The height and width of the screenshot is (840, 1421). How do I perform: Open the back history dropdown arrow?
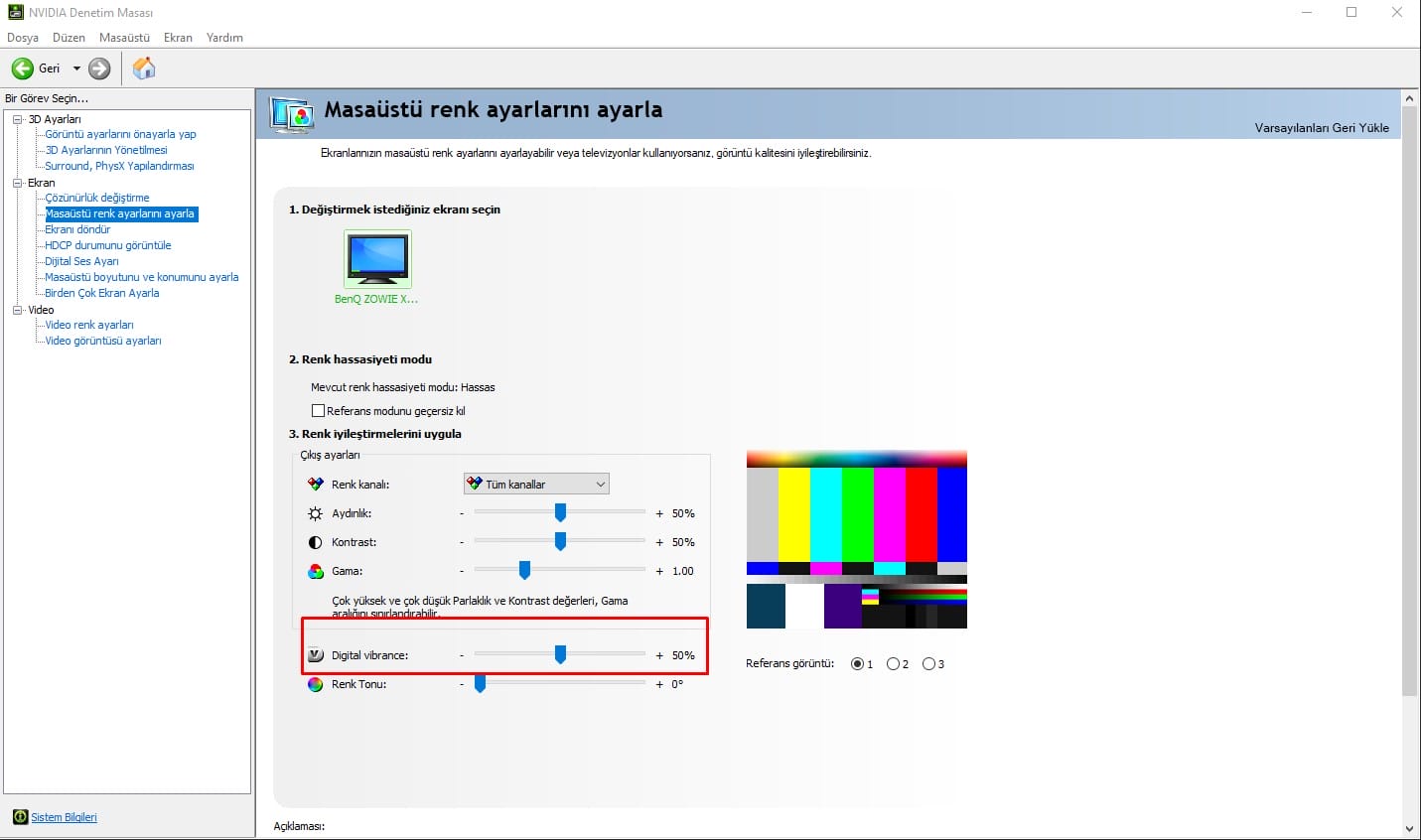(x=76, y=69)
